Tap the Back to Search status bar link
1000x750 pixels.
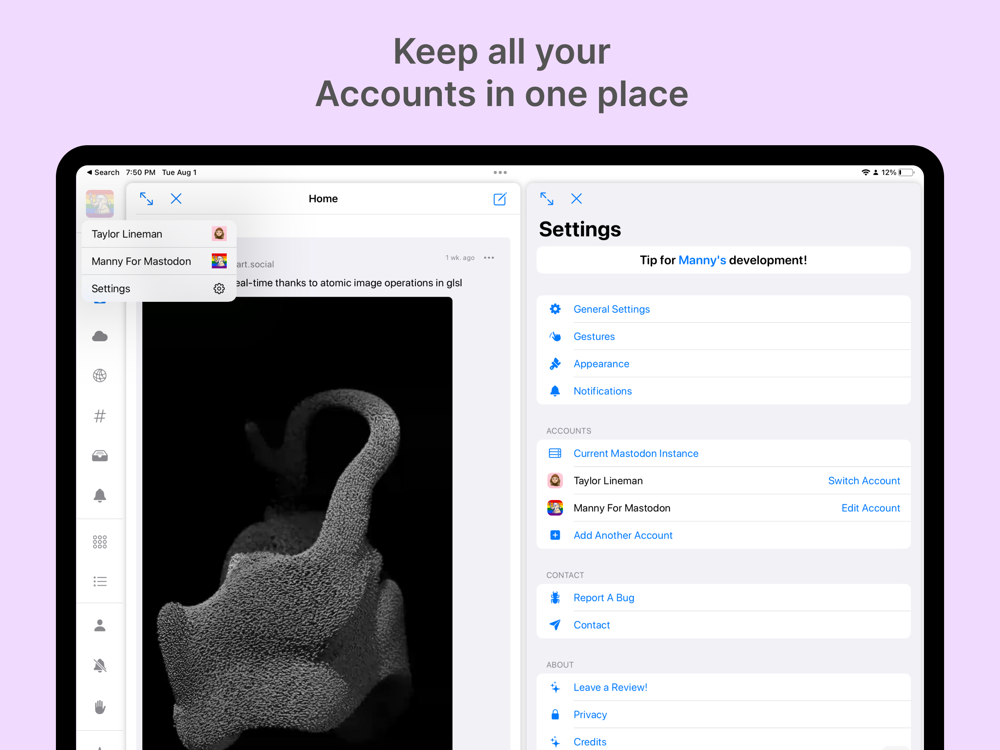click(103, 172)
